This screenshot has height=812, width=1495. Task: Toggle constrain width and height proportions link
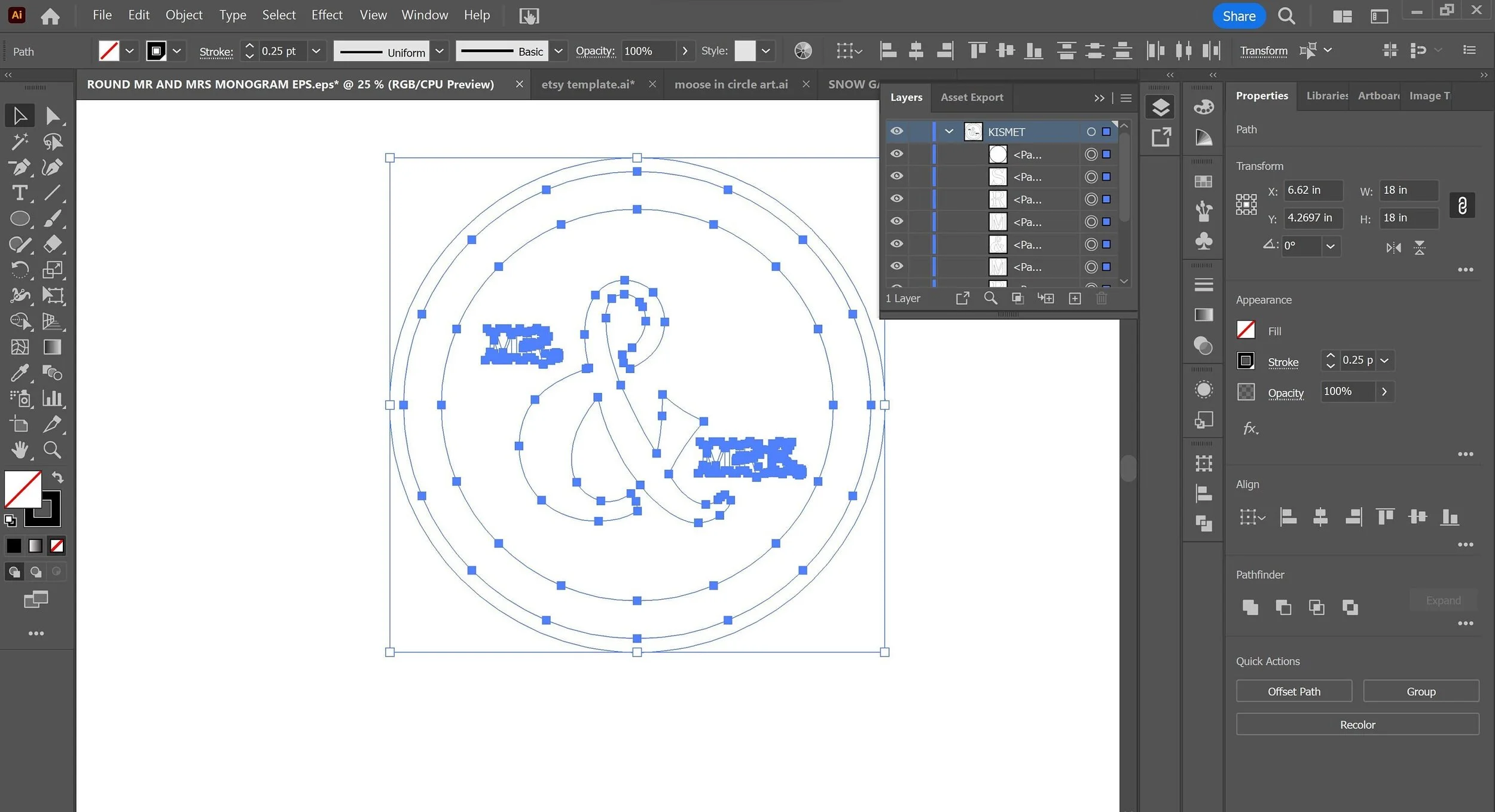[1462, 206]
